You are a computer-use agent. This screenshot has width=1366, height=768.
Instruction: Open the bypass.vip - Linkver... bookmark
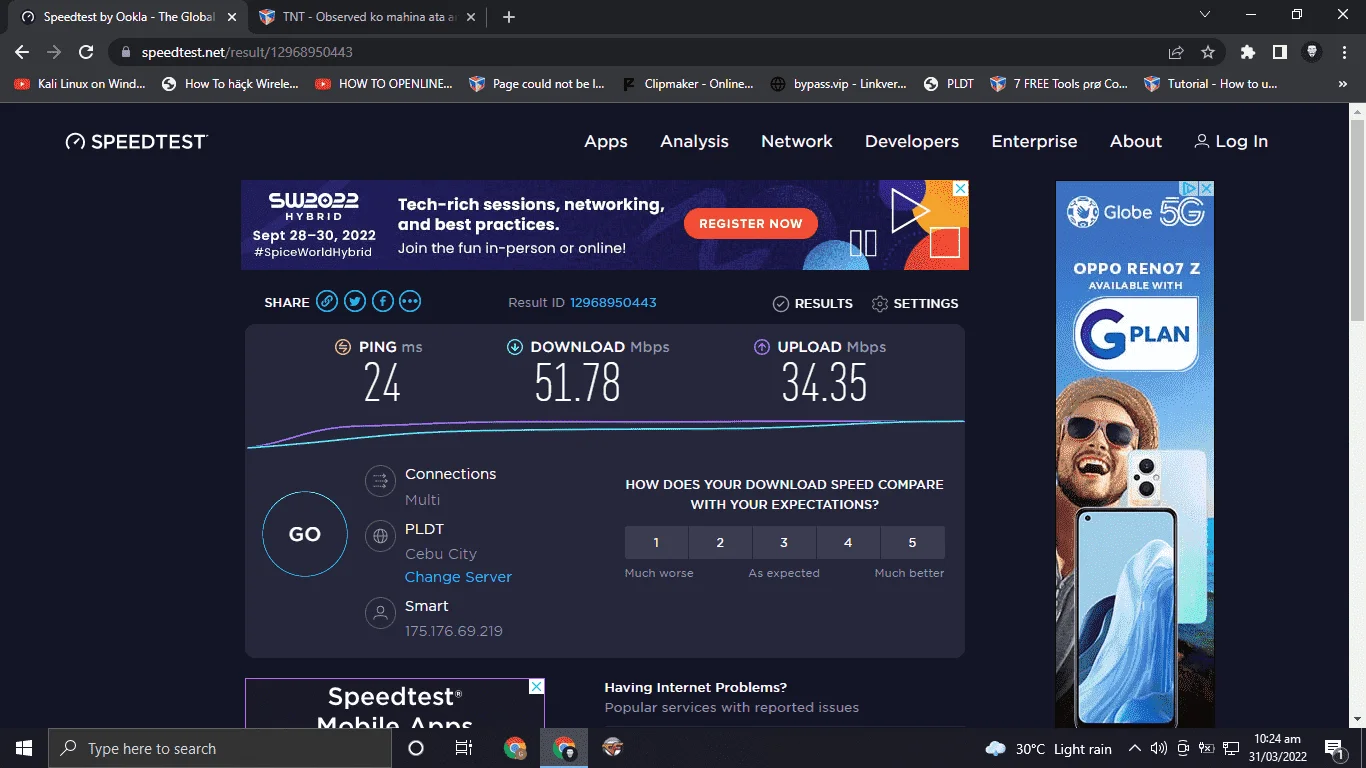click(x=838, y=84)
